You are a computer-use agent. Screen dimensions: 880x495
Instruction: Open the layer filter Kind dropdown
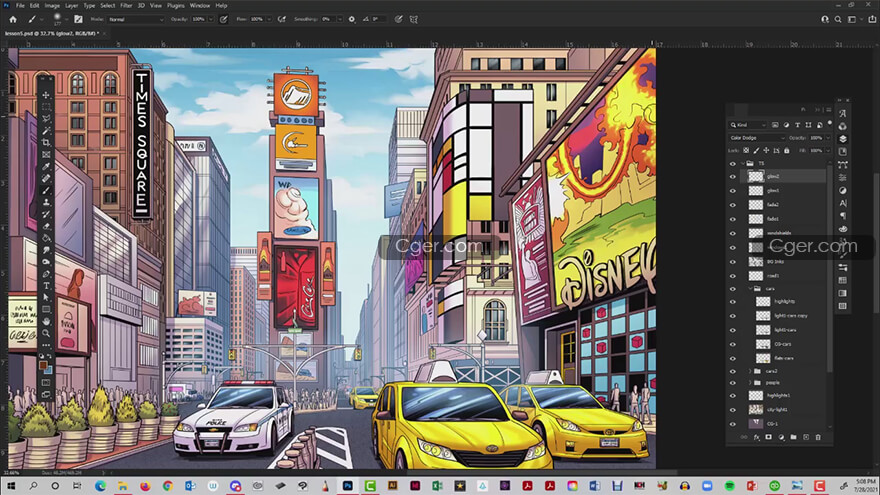coord(748,125)
